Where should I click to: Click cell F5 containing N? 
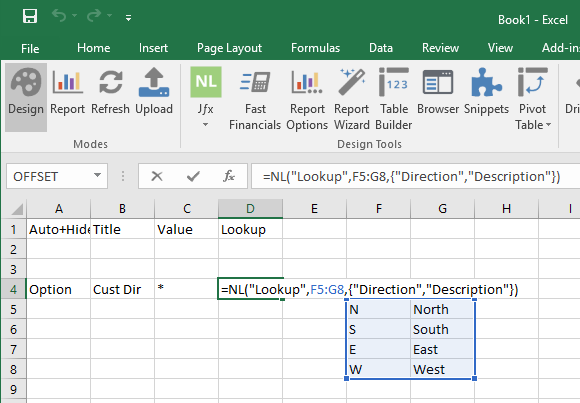[378, 309]
